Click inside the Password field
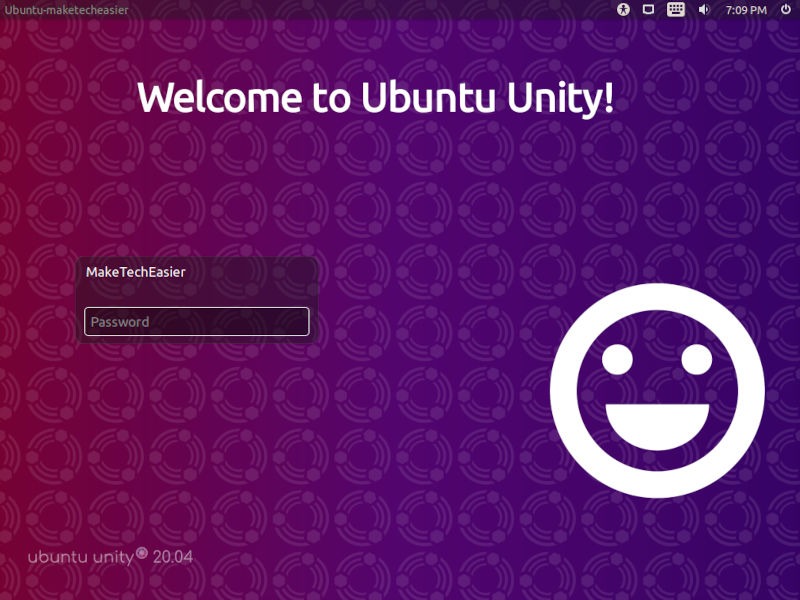This screenshot has width=800, height=600. coord(197,321)
